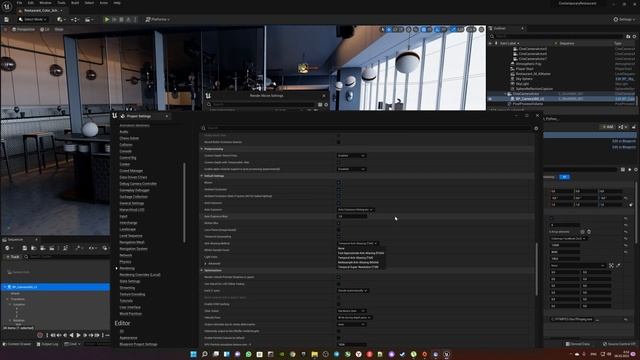Toggle Custom Depth with TemporalAA Jitter checkbox
Viewport: 640px width, 360px height.
pyautogui.click(x=338, y=162)
